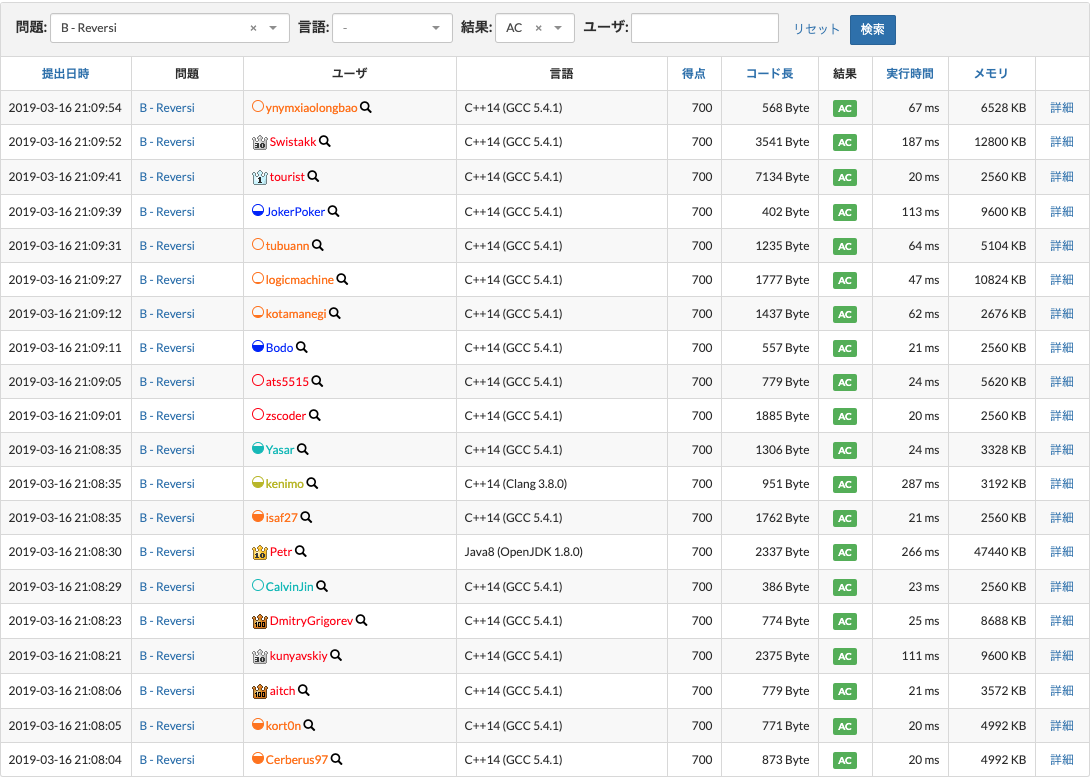Click magnifier icon beside isaf27
The width and height of the screenshot is (1090, 777).
click(x=306, y=518)
